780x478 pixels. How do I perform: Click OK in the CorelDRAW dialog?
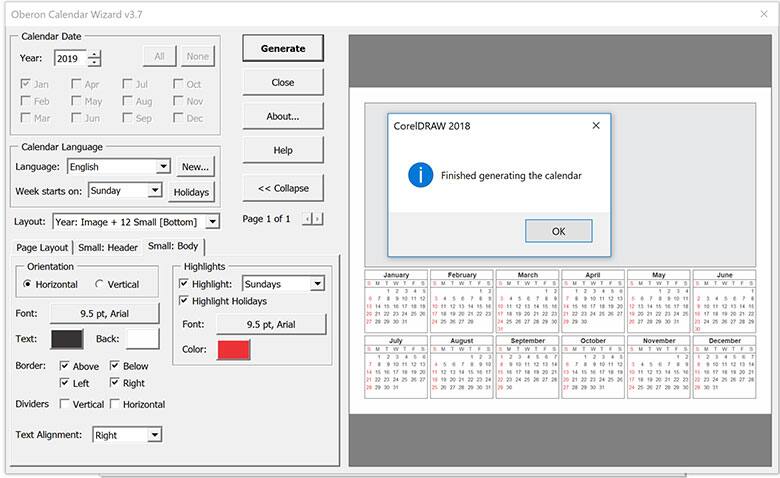pyautogui.click(x=558, y=231)
